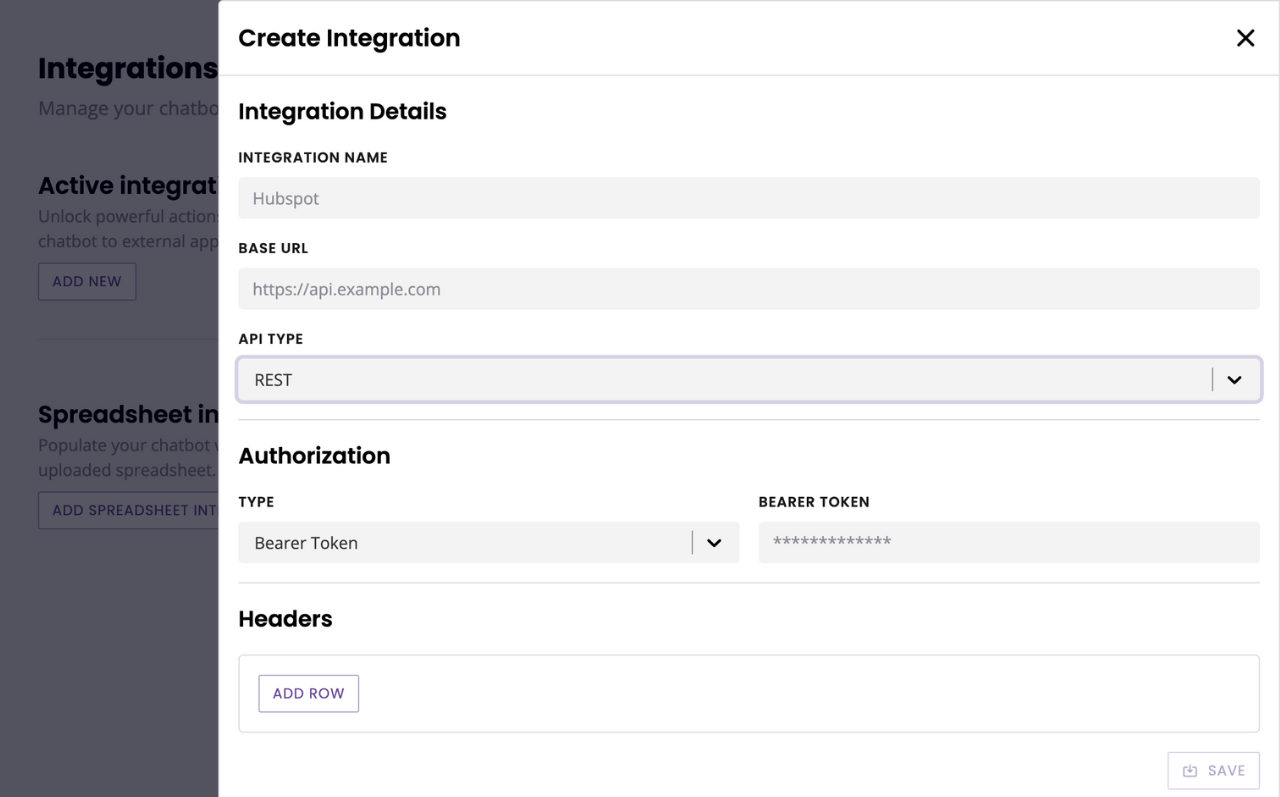Viewport: 1280px width, 797px height.
Task: Click the masked Bearer Token field
Action: pyautogui.click(x=1009, y=542)
